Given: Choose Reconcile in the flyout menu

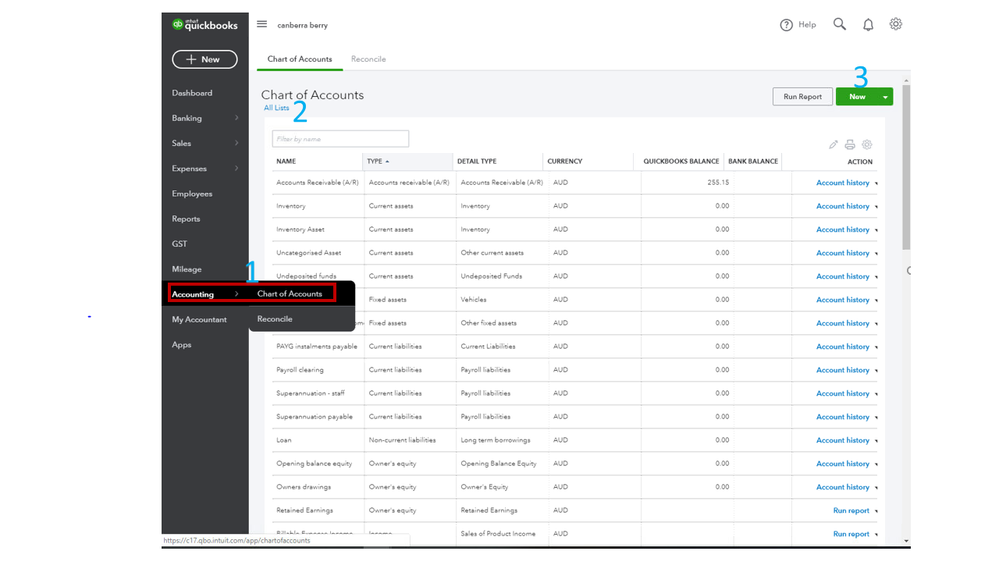Looking at the screenshot, I should pos(275,319).
